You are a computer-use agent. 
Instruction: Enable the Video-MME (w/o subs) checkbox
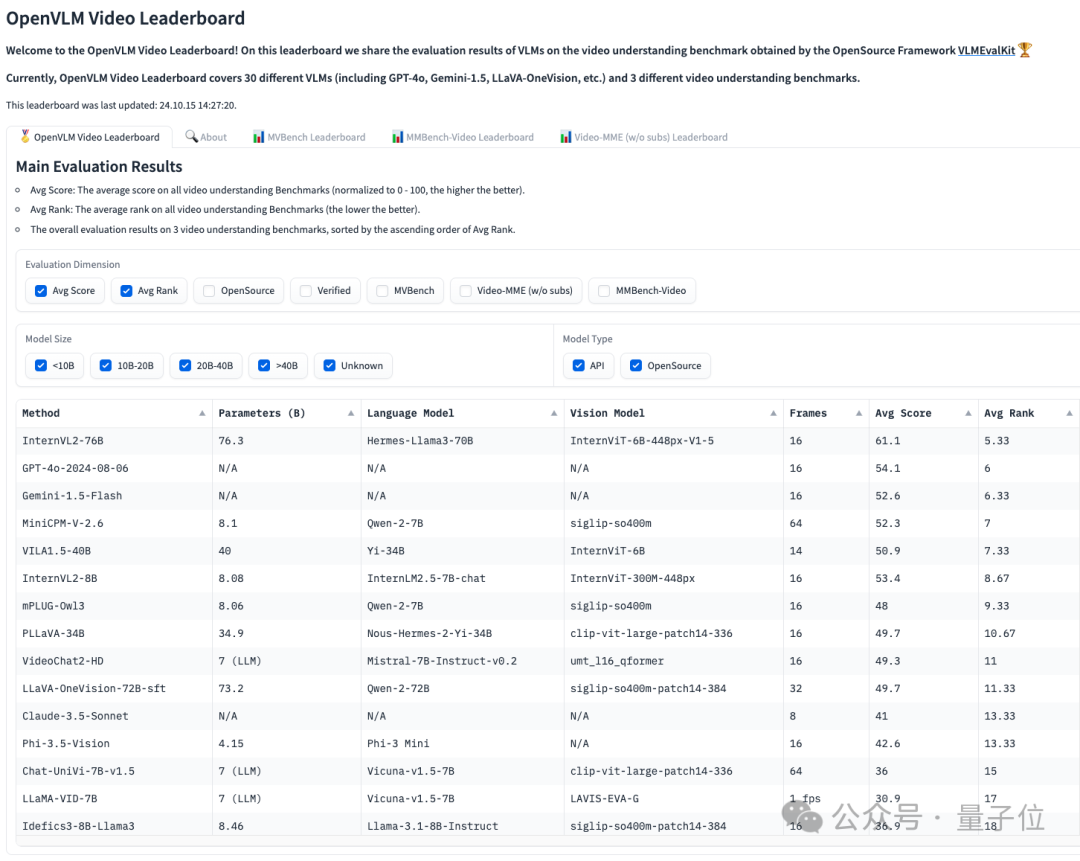466,291
